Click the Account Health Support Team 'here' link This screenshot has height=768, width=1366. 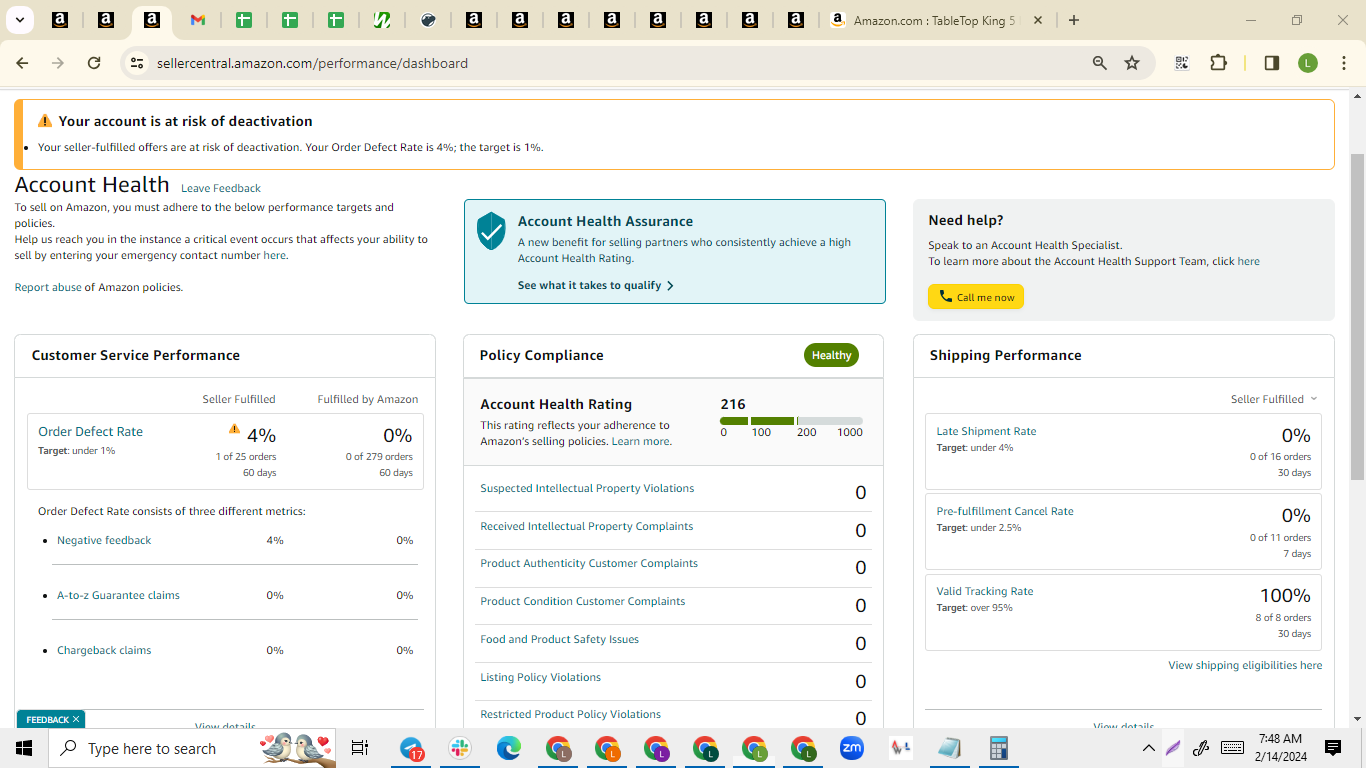tap(1248, 261)
